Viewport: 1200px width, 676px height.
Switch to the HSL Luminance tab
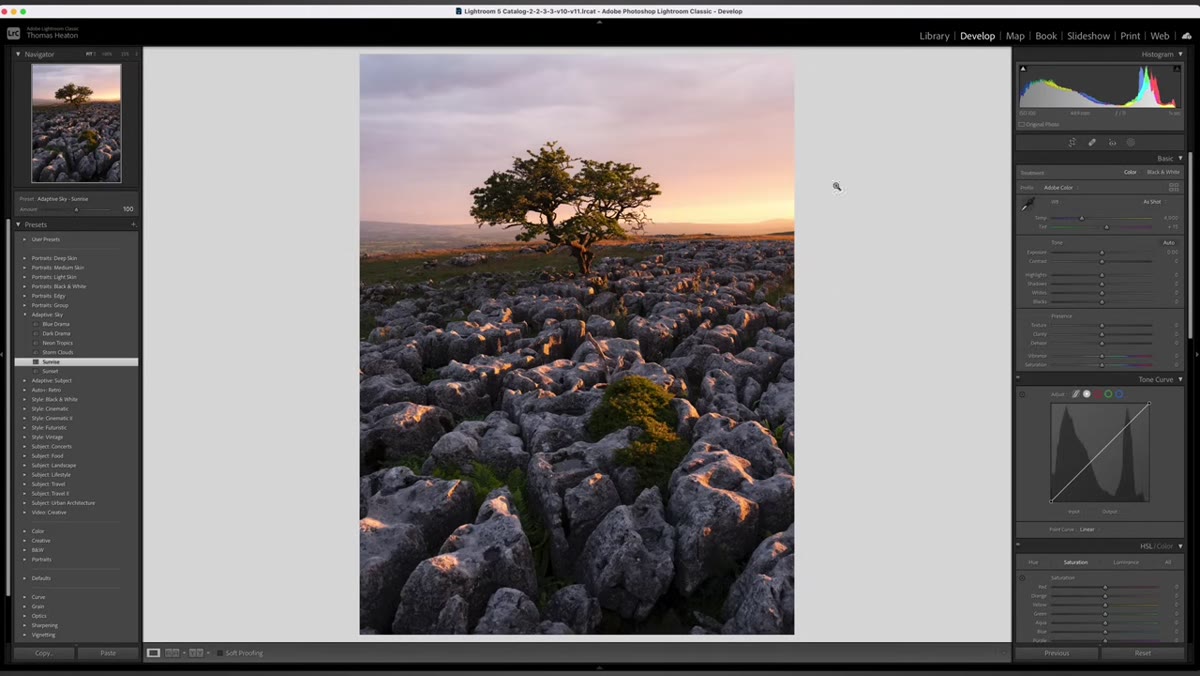1126,562
